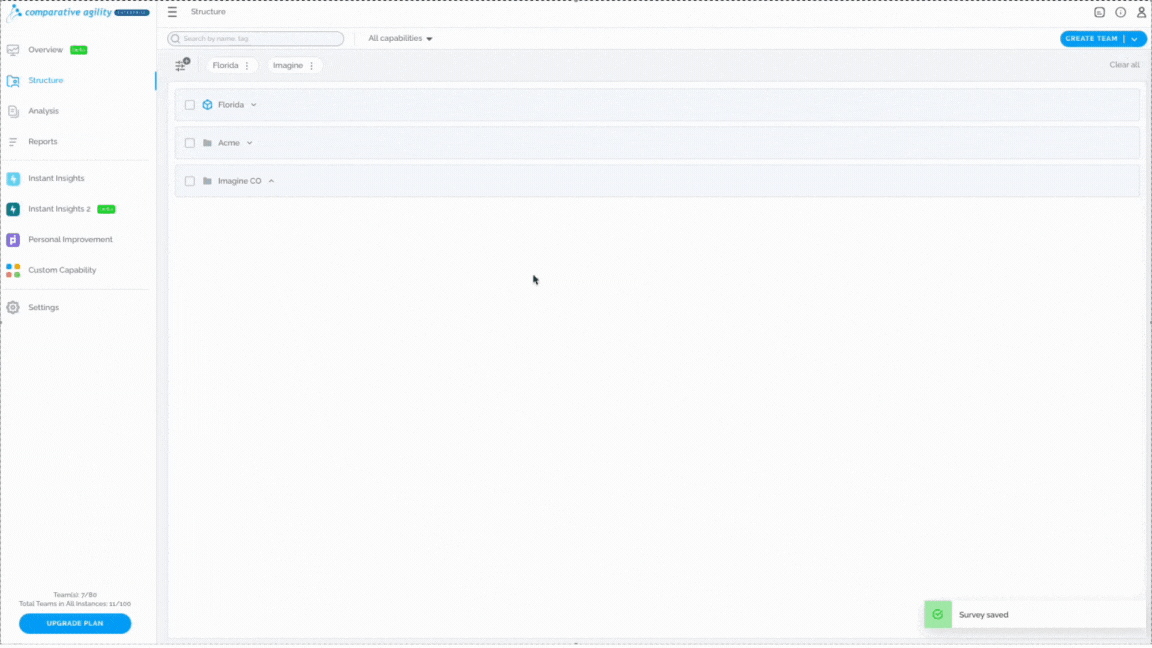Screen dimensions: 1152x648
Task: Click the Analysis sidebar icon
Action: (13, 111)
